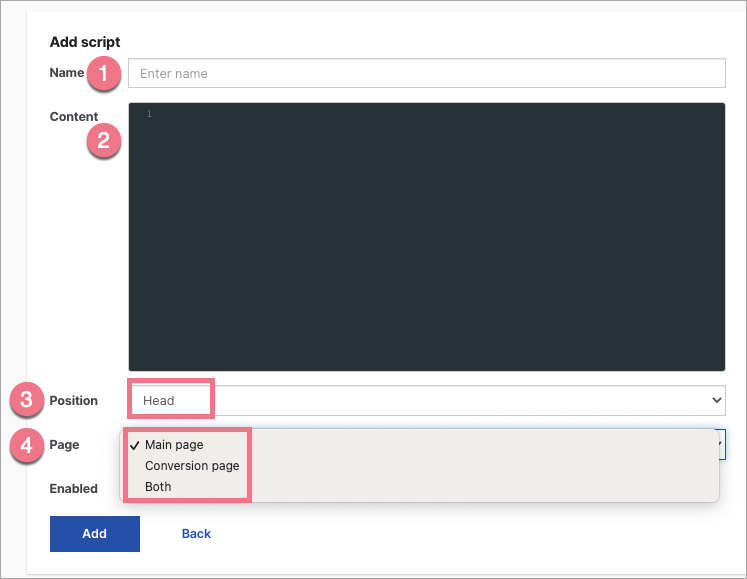
Task: Click the Position dropdown arrow chevron
Action: [715, 400]
